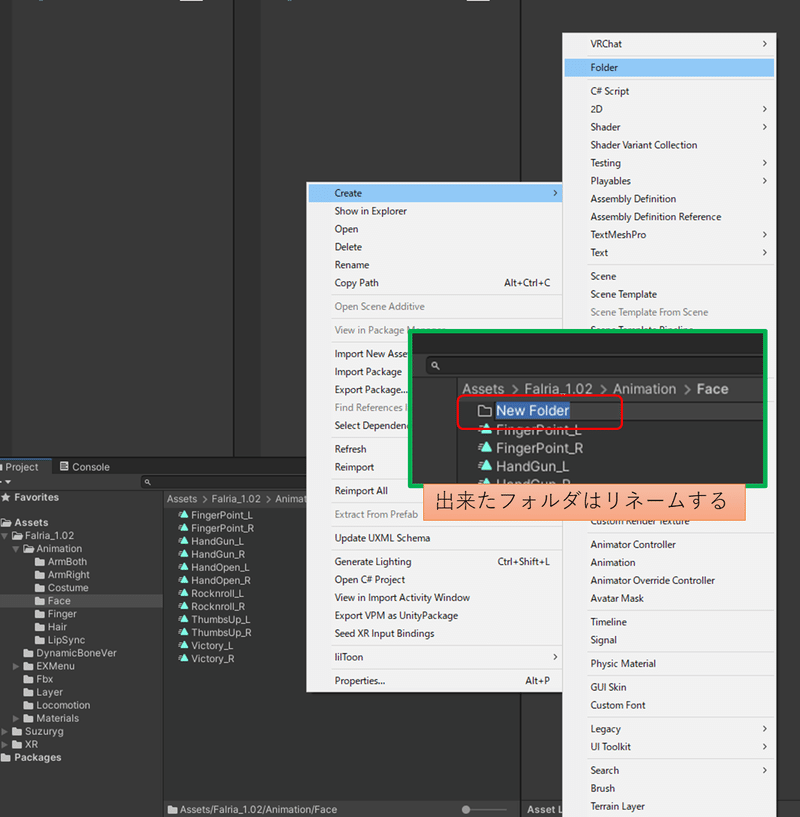Click Reimport All menu entry
This screenshot has height=817, width=800.
[361, 491]
